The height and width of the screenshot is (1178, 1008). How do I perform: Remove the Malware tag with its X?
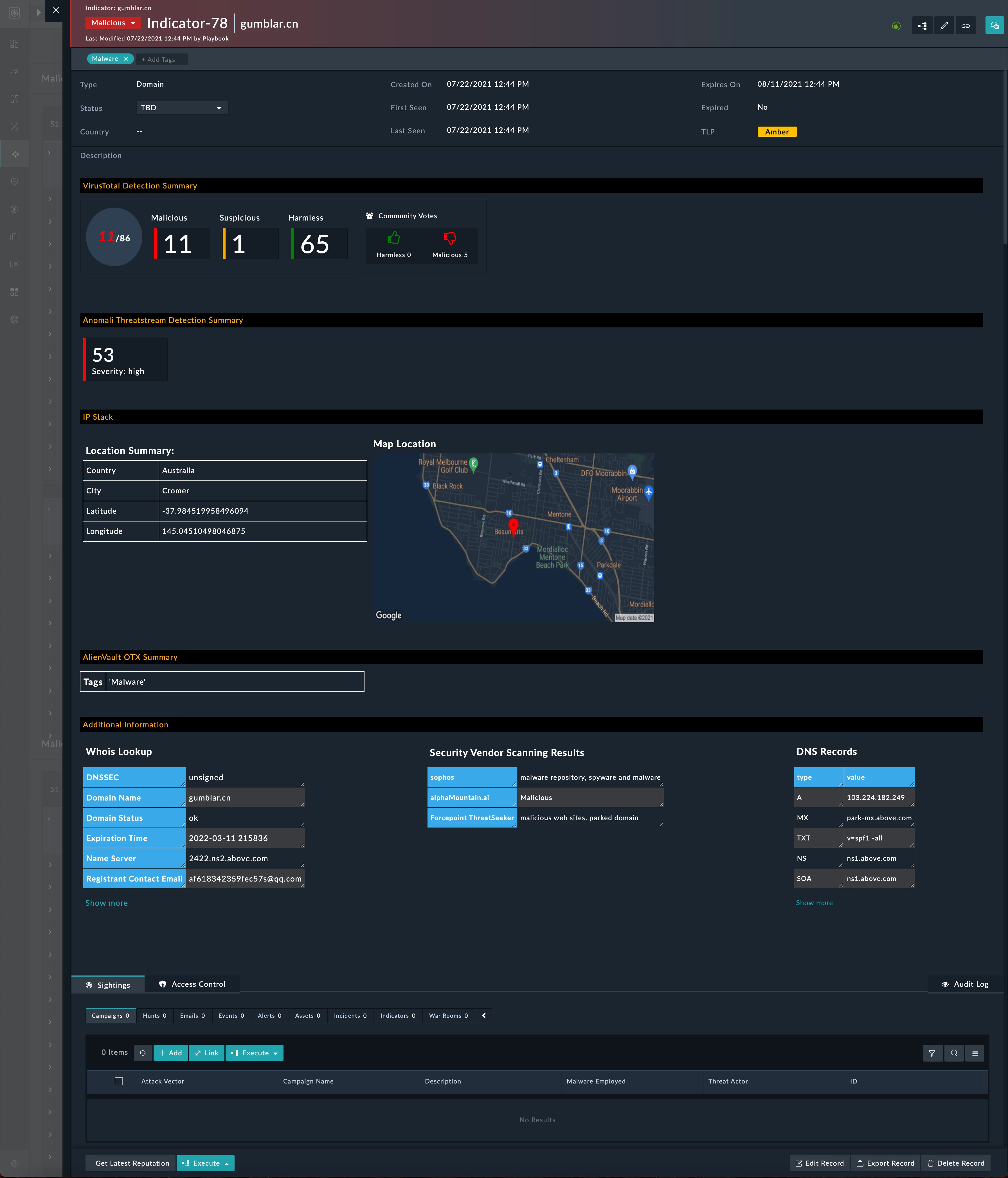pos(126,59)
